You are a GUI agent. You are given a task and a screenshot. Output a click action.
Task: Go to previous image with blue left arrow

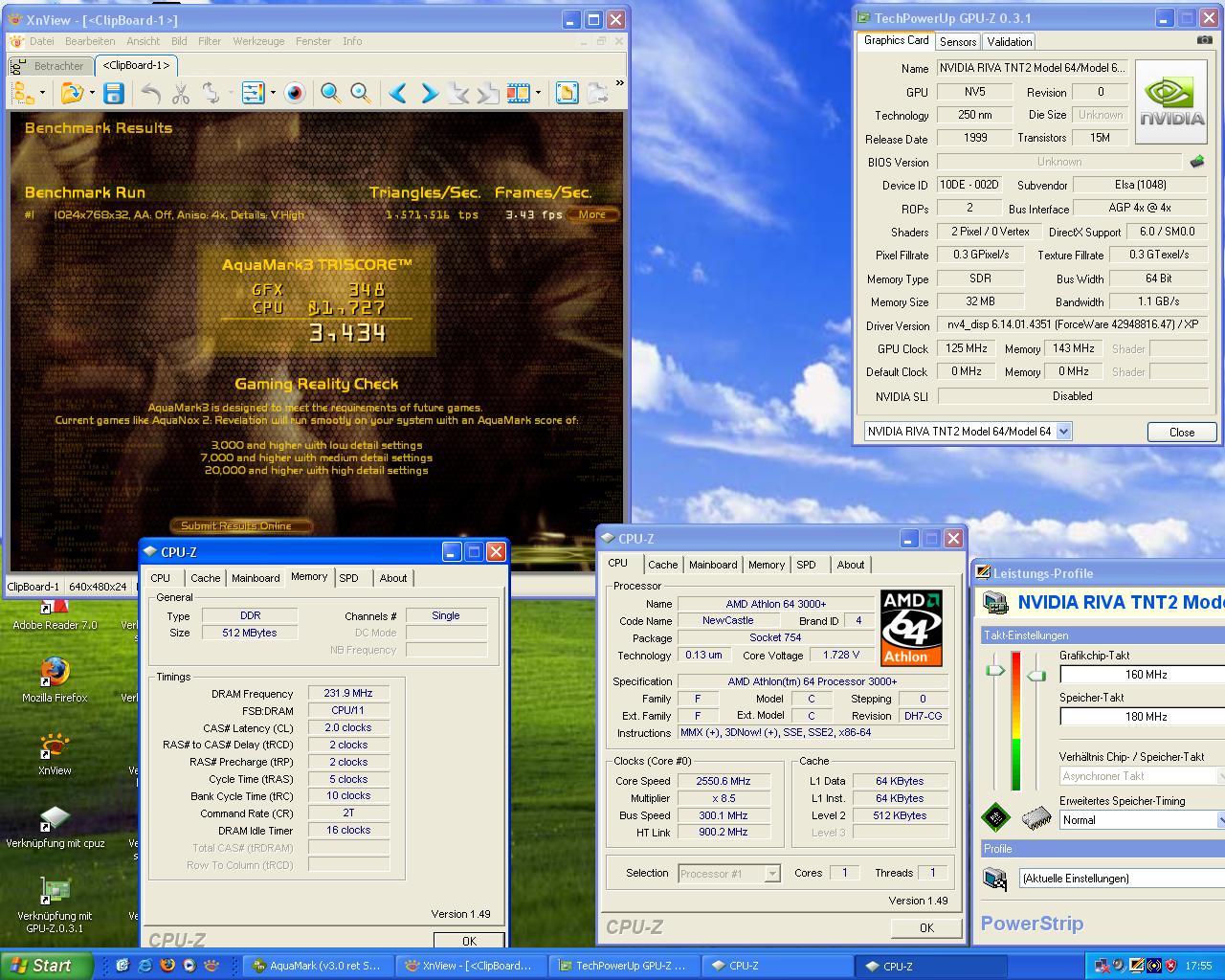398,93
